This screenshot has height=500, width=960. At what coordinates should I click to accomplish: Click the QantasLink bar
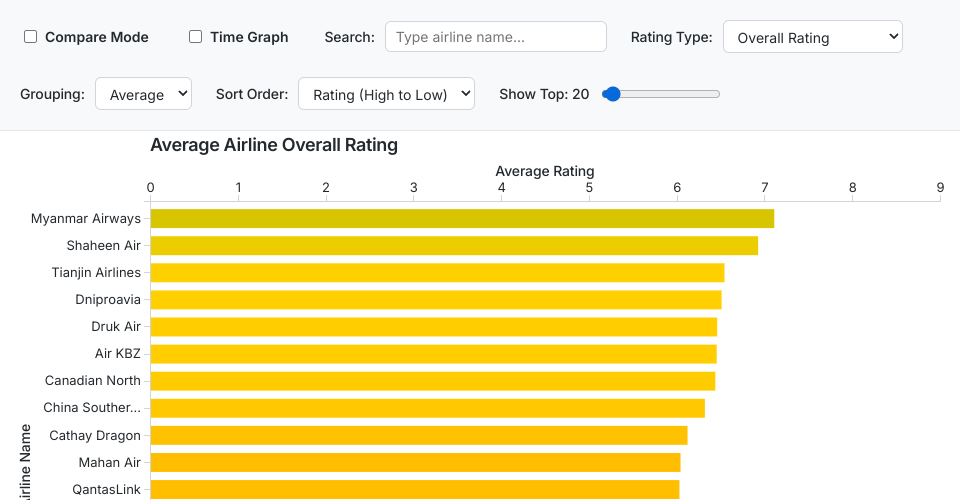click(414, 489)
